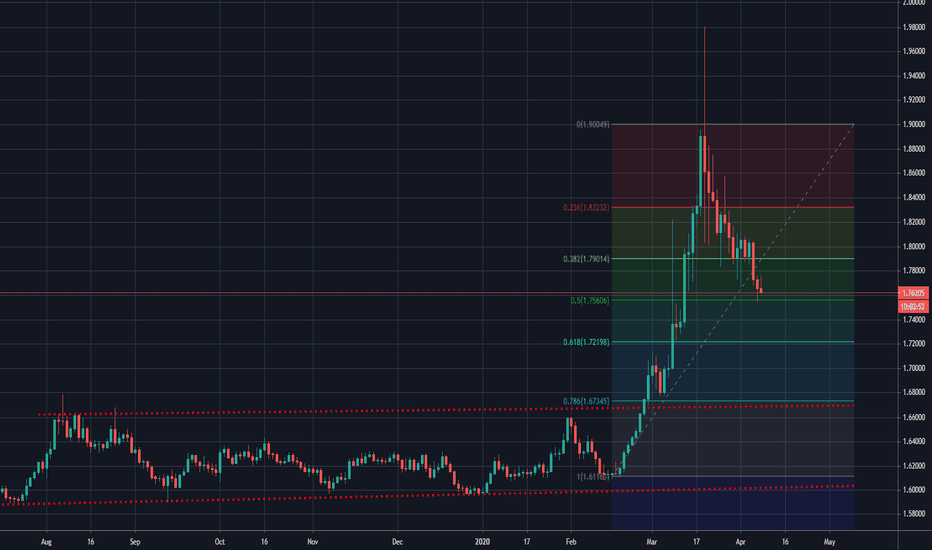Select 1.74000 on the price axis
Viewport: 932px width, 550px height.
(x=914, y=319)
